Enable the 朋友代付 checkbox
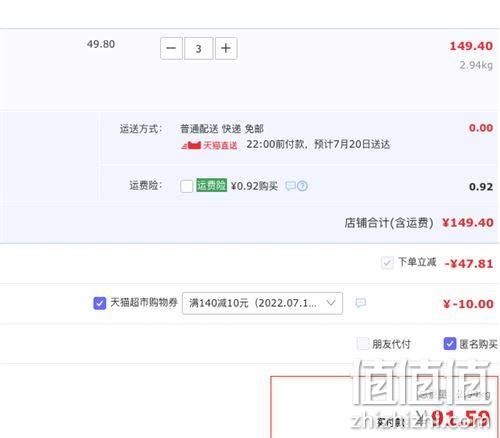 [363, 343]
